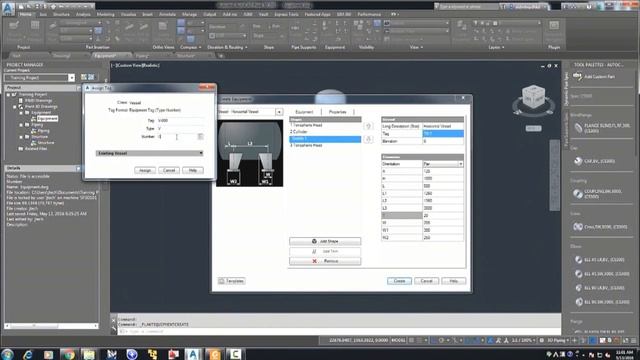Open Help in the Assign Tag dialog

point(193,170)
